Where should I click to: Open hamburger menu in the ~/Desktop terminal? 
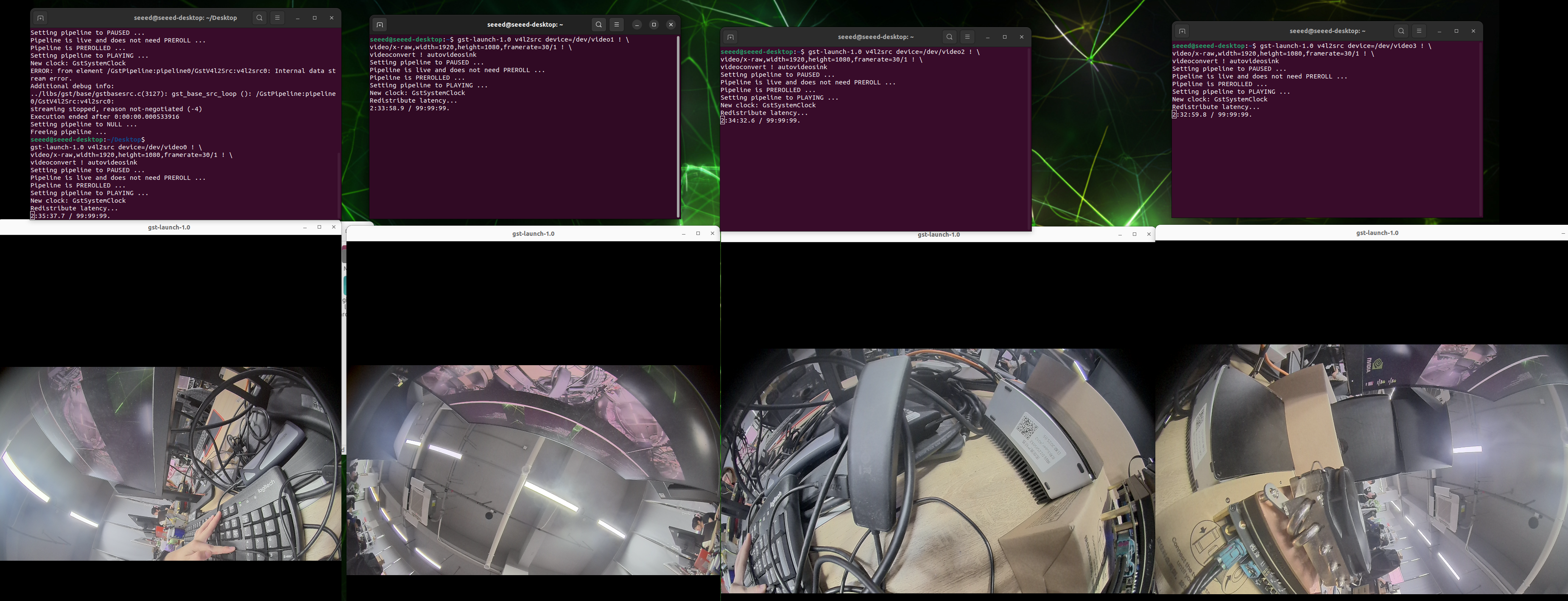coord(277,18)
